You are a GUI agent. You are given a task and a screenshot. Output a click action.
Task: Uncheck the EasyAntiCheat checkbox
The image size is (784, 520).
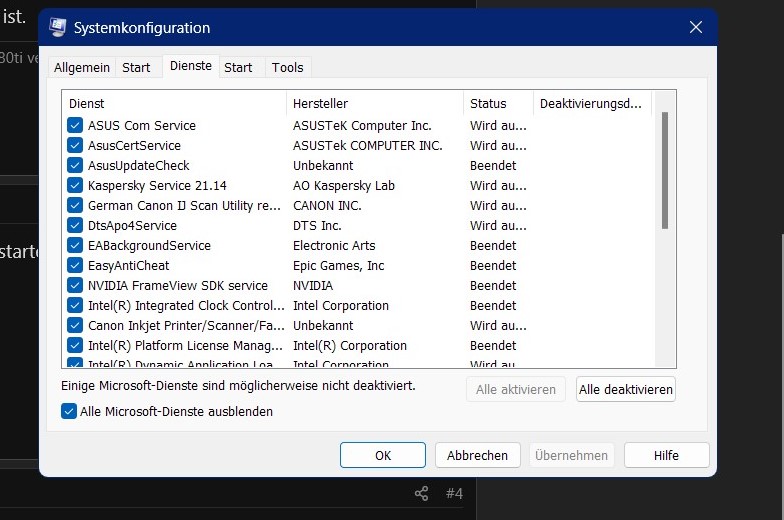click(x=75, y=266)
